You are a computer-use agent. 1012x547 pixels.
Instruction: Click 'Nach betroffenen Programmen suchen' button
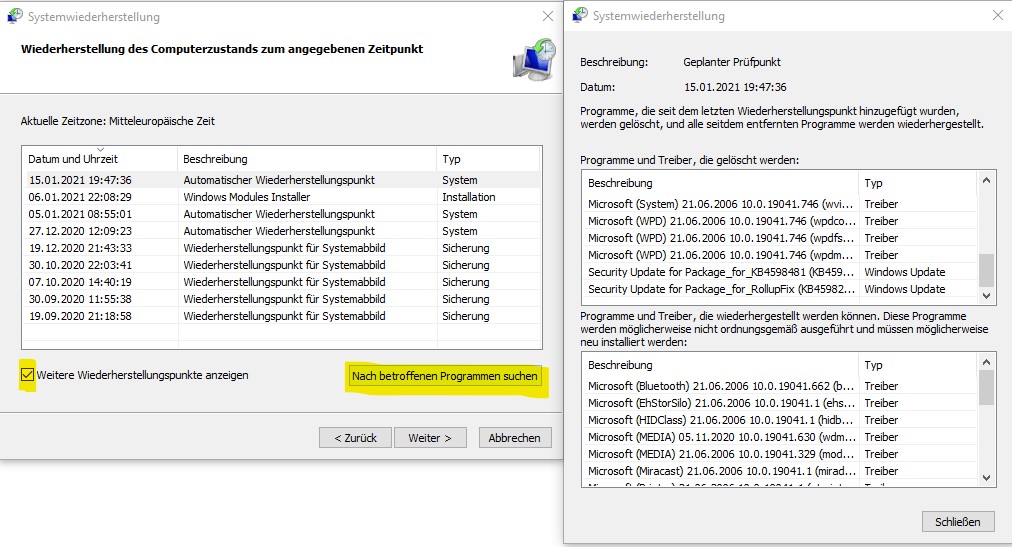445,375
